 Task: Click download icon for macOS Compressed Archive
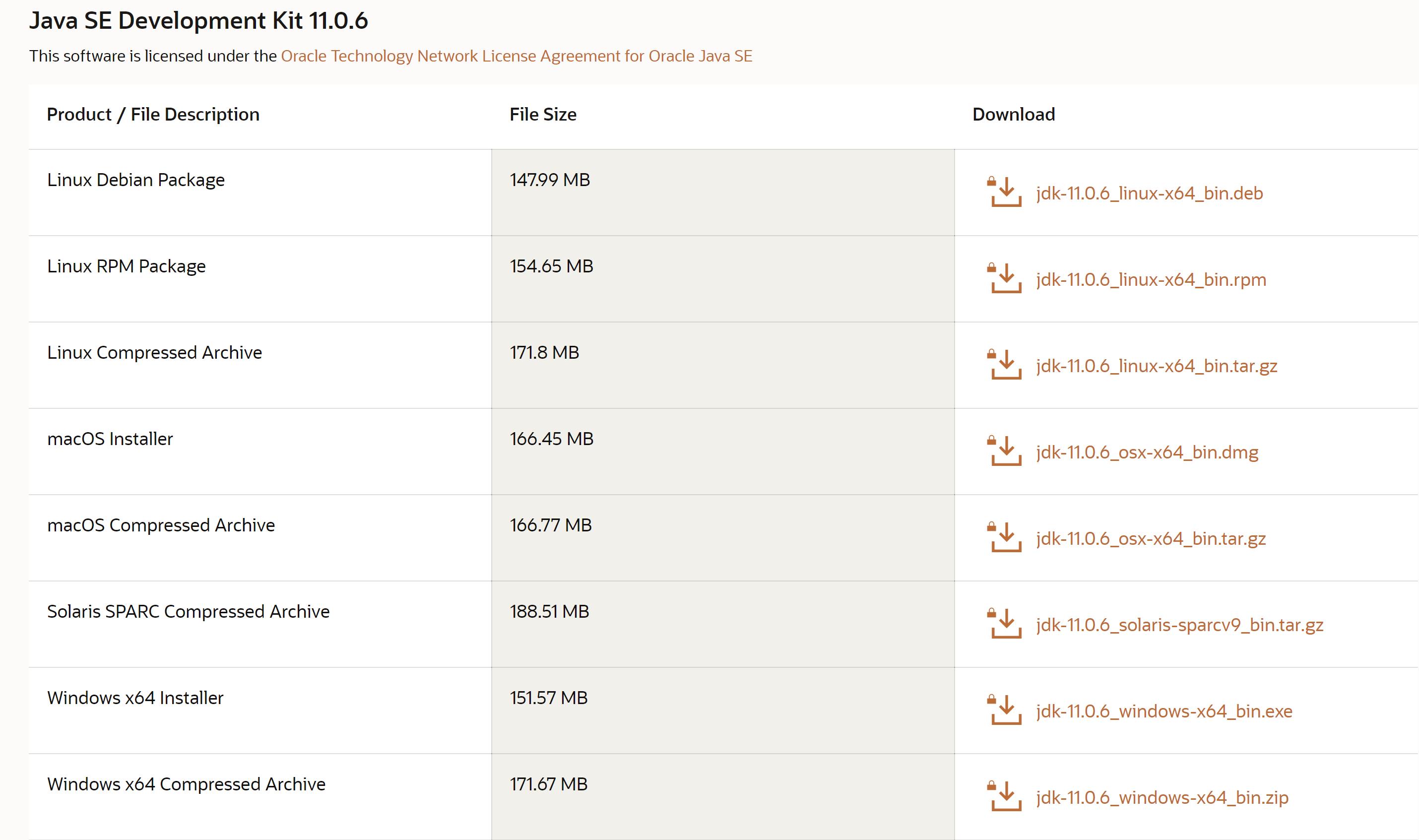pos(1004,537)
